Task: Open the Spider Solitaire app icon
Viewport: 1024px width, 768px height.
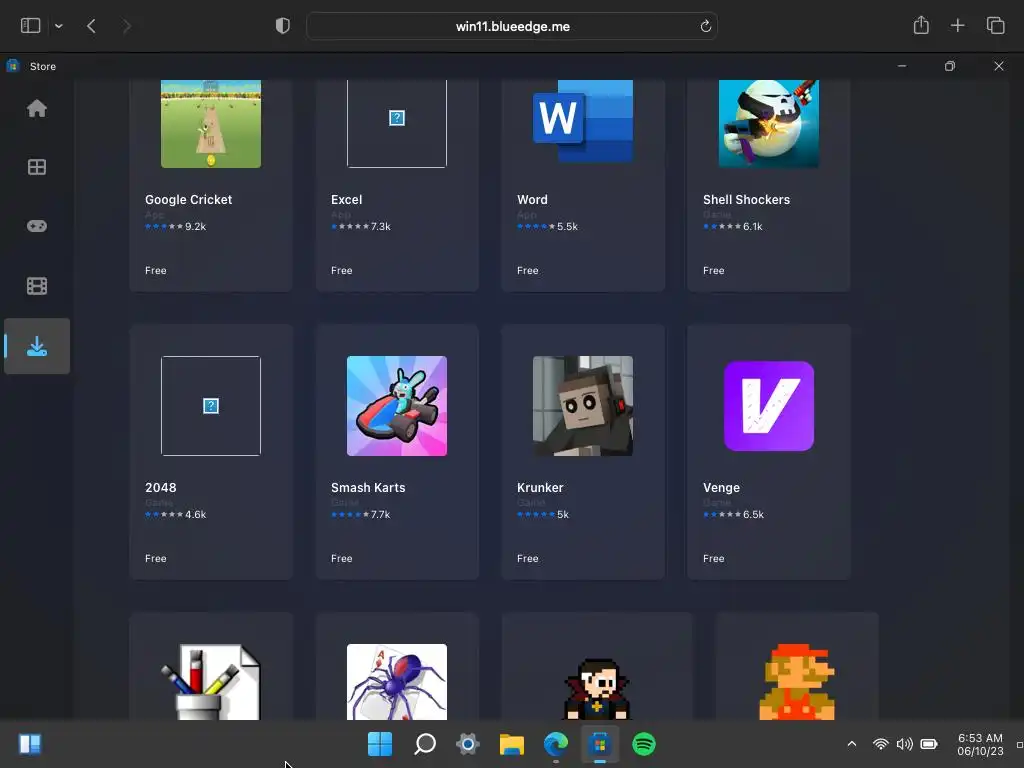Action: (x=397, y=682)
